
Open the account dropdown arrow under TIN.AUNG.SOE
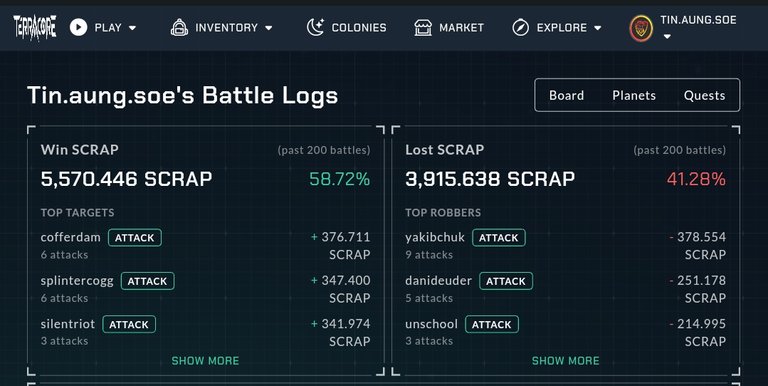[667, 36]
